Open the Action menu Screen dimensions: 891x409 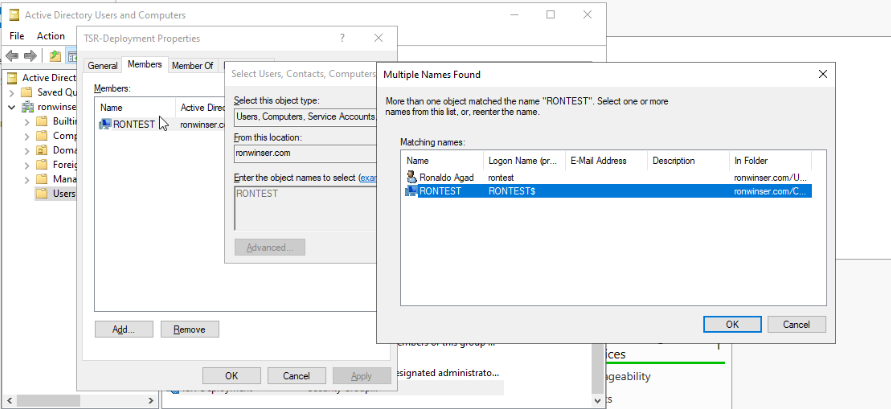51,36
